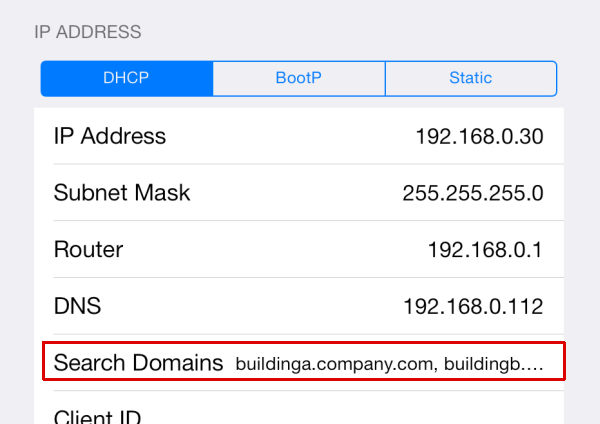Click empty space in the Router row
This screenshot has width=600, height=424.
(x=280, y=250)
